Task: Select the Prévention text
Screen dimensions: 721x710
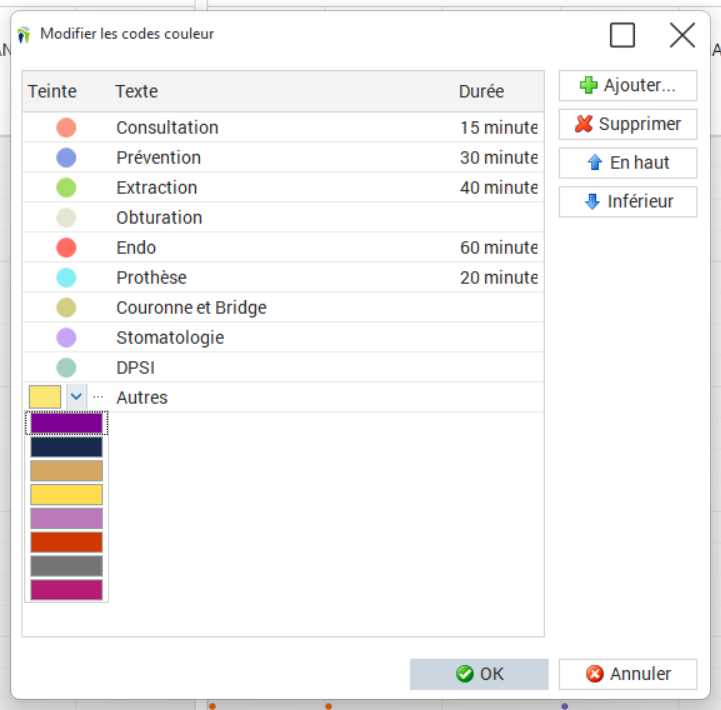Action: click(x=159, y=158)
